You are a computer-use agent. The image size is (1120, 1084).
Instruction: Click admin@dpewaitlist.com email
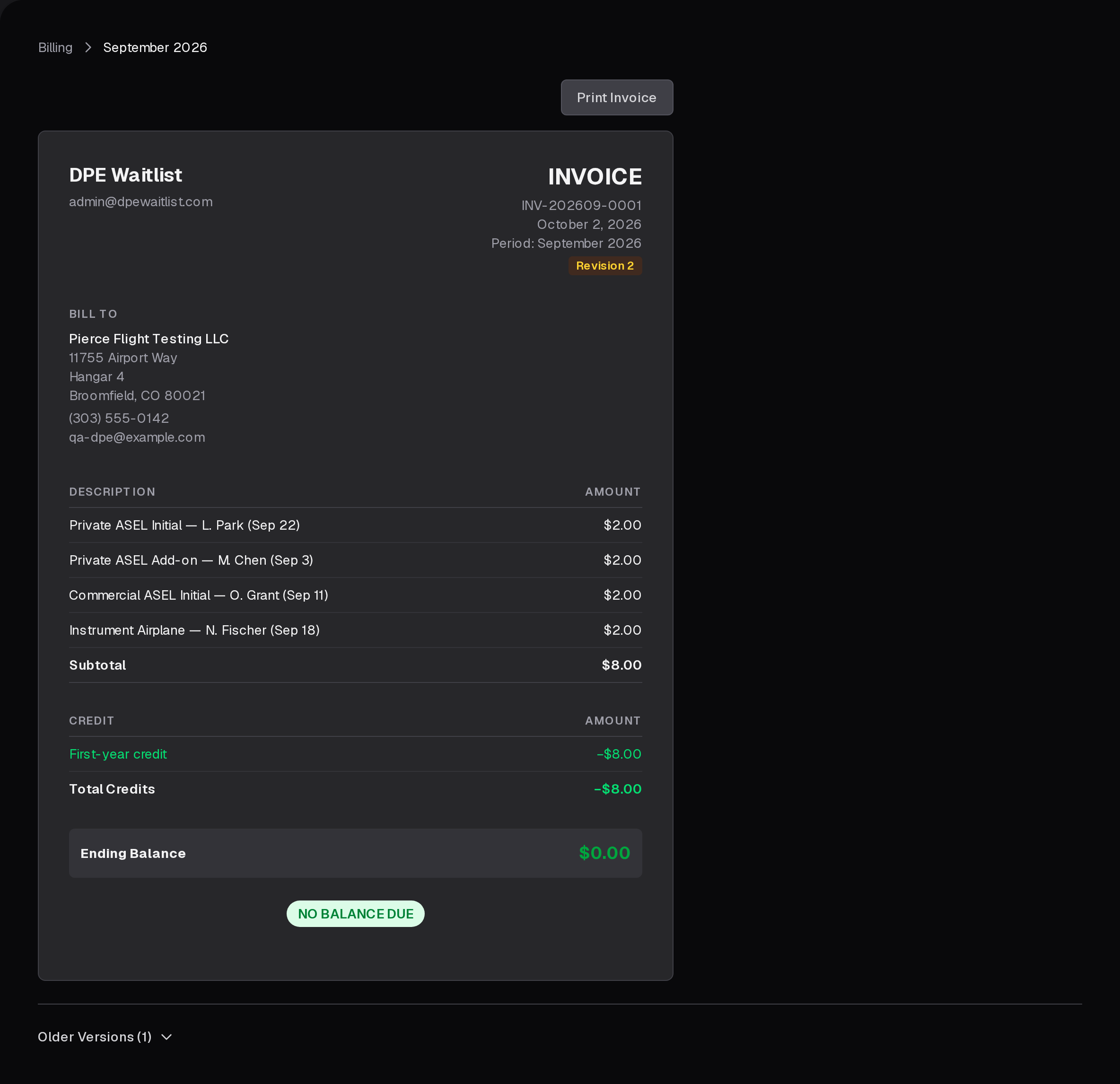click(140, 202)
